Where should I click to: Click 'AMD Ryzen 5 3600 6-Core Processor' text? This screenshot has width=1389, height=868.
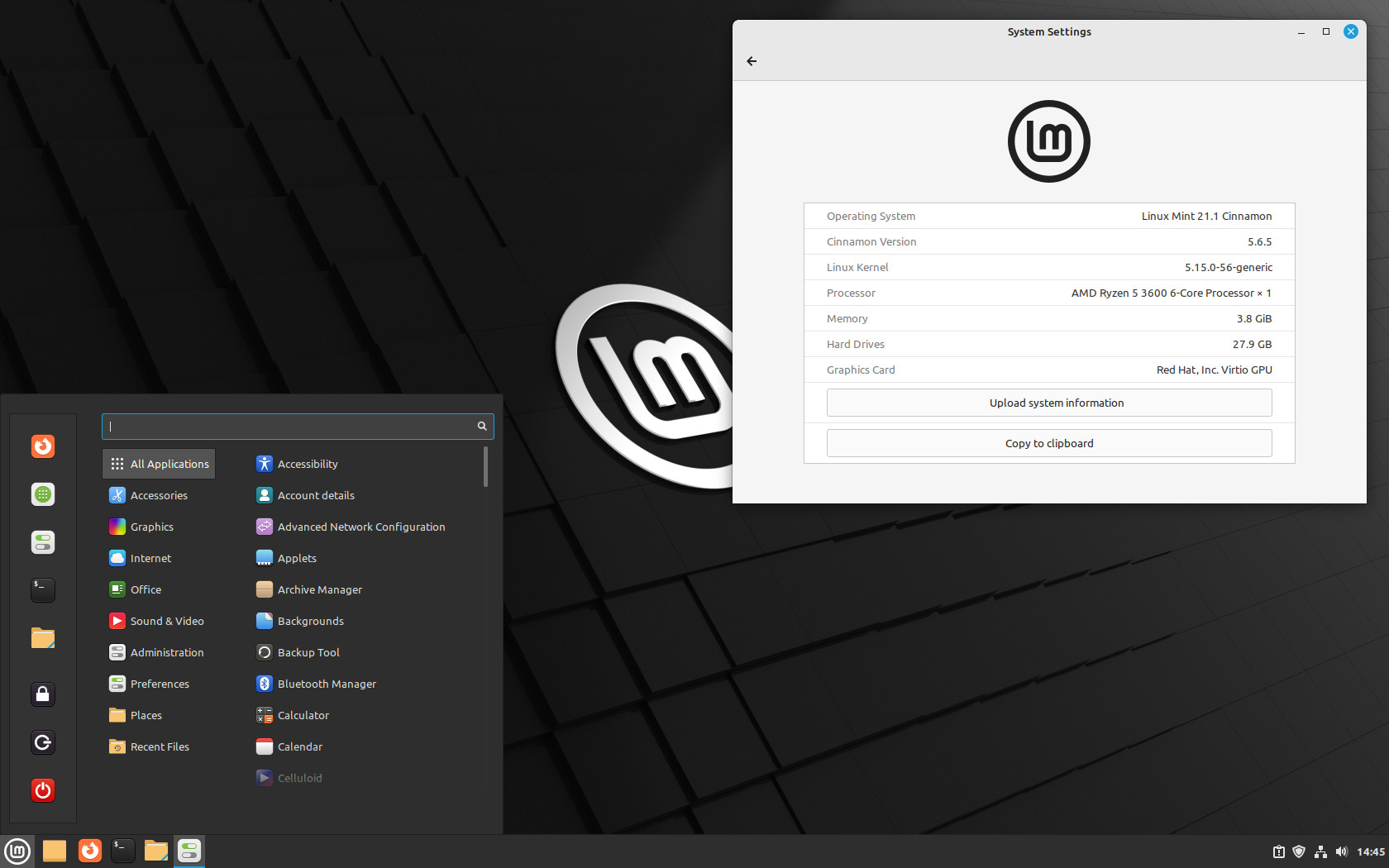[x=1162, y=293]
